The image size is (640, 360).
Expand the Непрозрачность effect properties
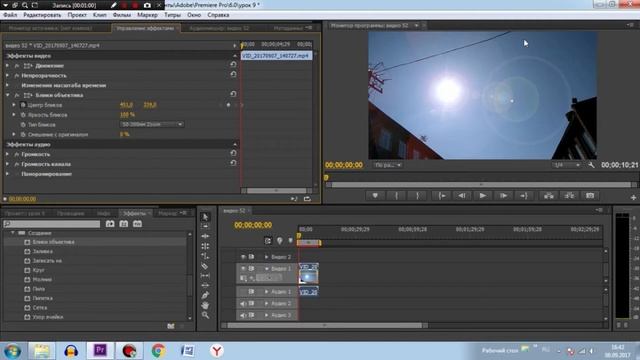pyautogui.click(x=7, y=75)
